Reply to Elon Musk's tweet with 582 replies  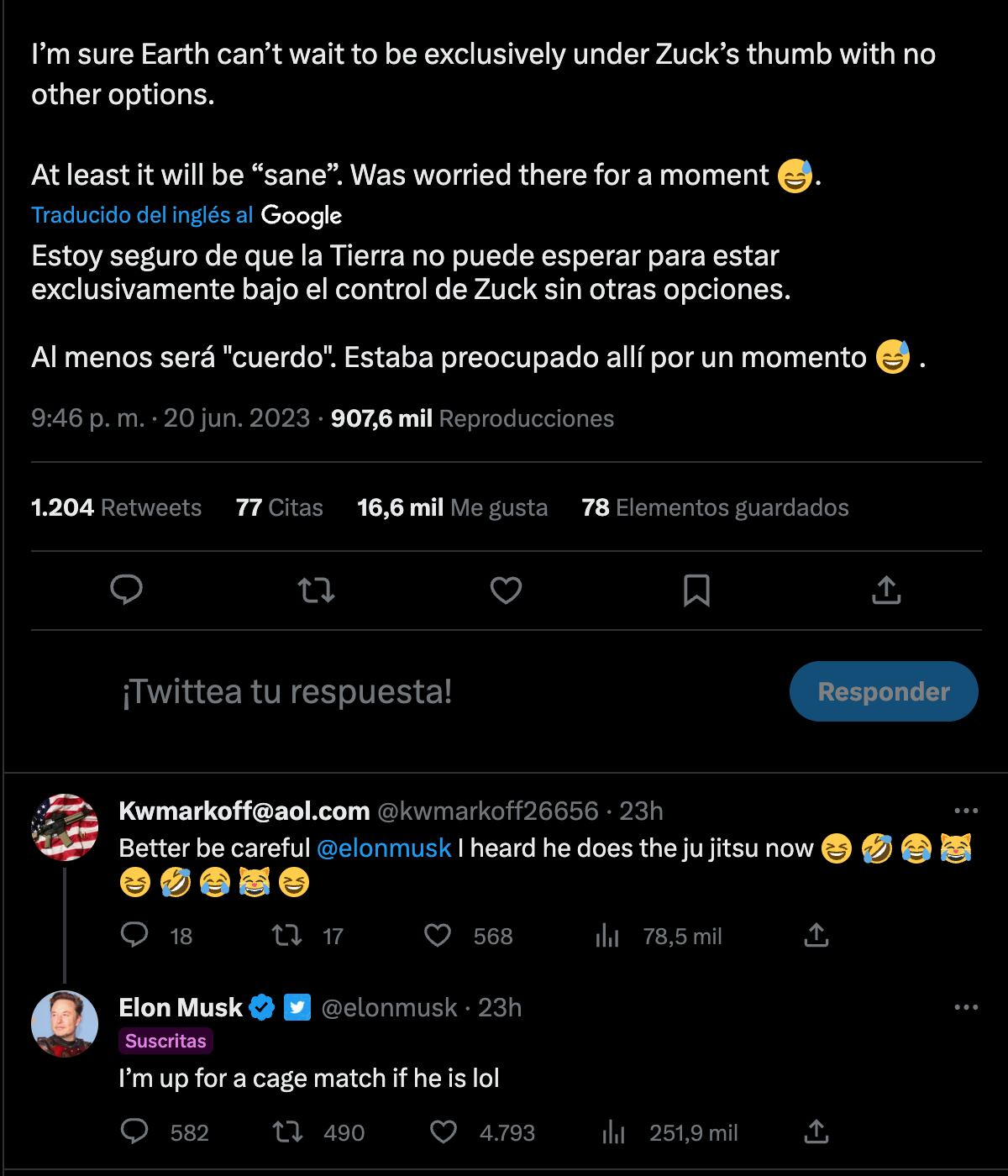click(134, 1132)
